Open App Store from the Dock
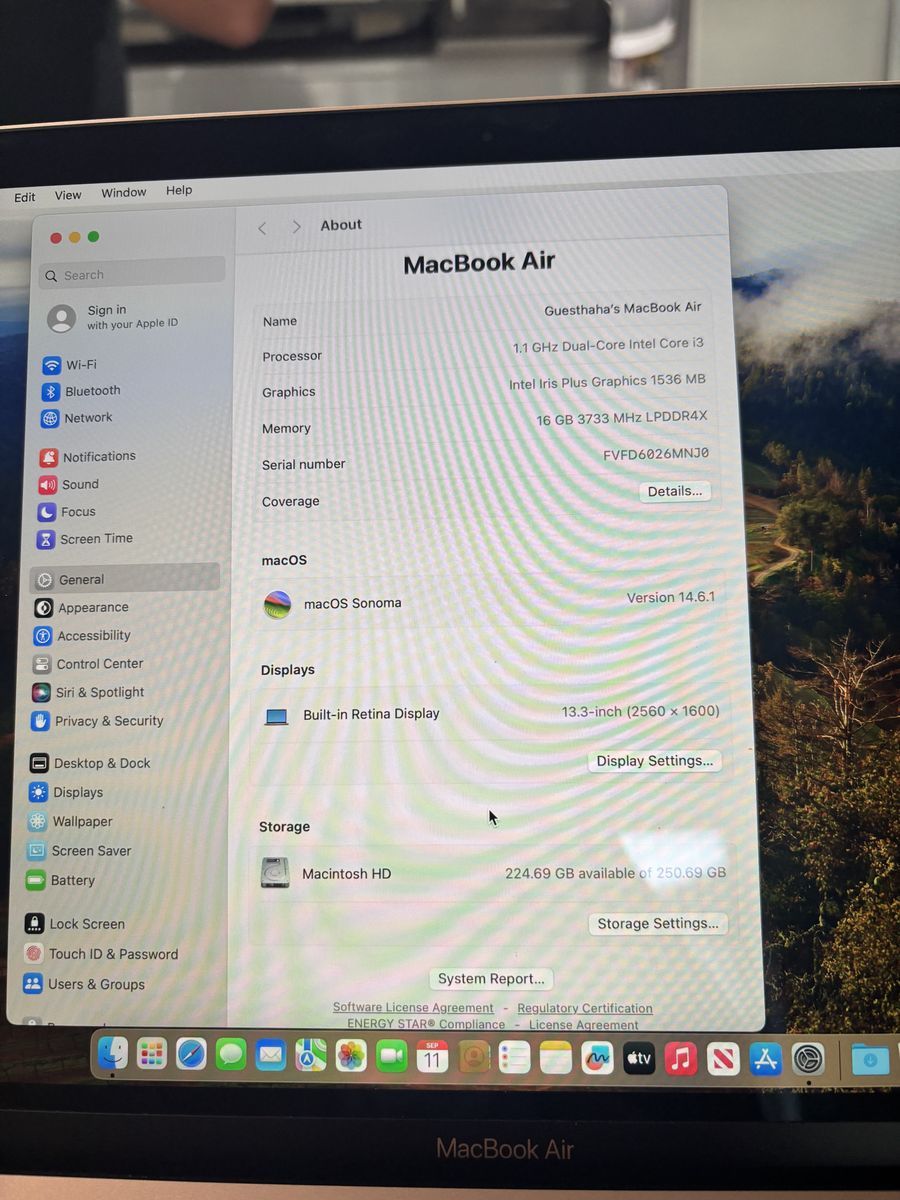 click(x=765, y=1059)
